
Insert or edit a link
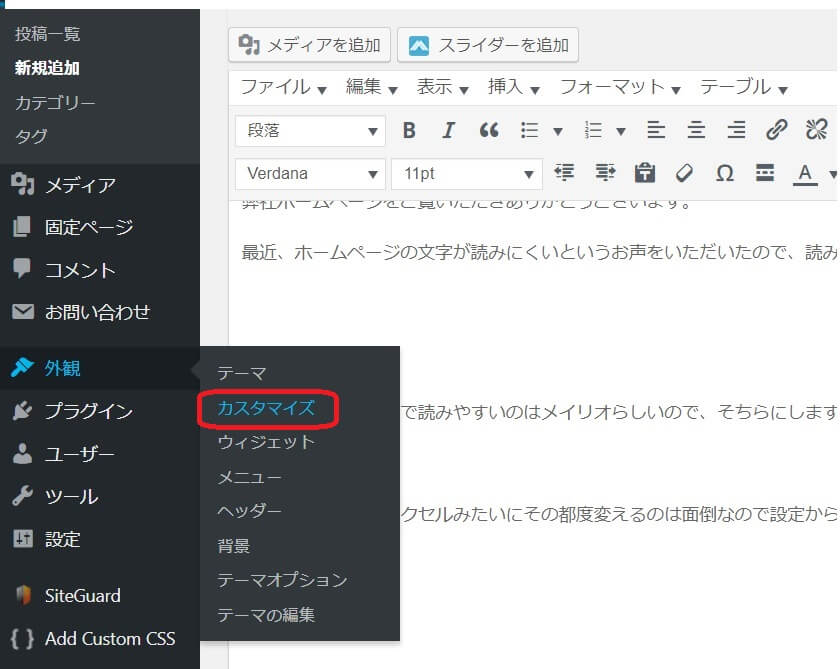[x=776, y=130]
